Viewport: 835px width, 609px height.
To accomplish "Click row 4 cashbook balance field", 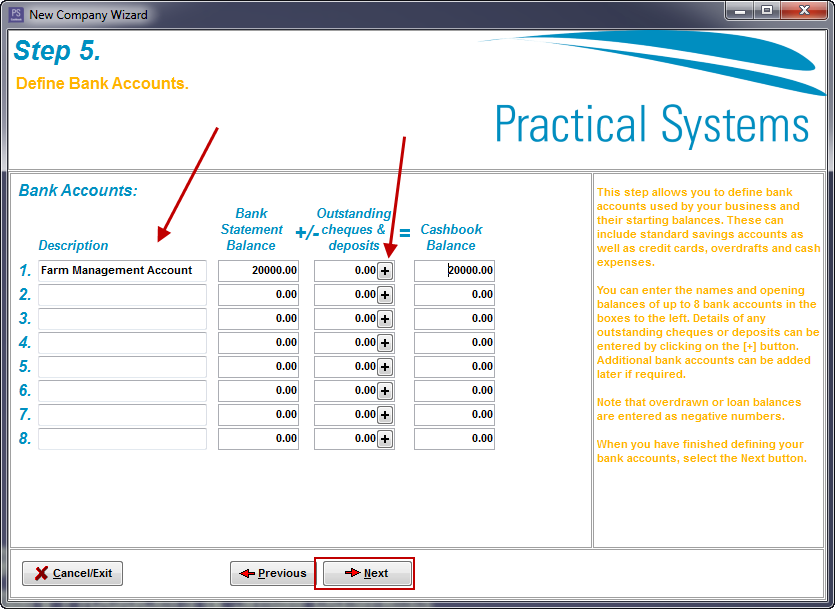I will click(x=454, y=343).
